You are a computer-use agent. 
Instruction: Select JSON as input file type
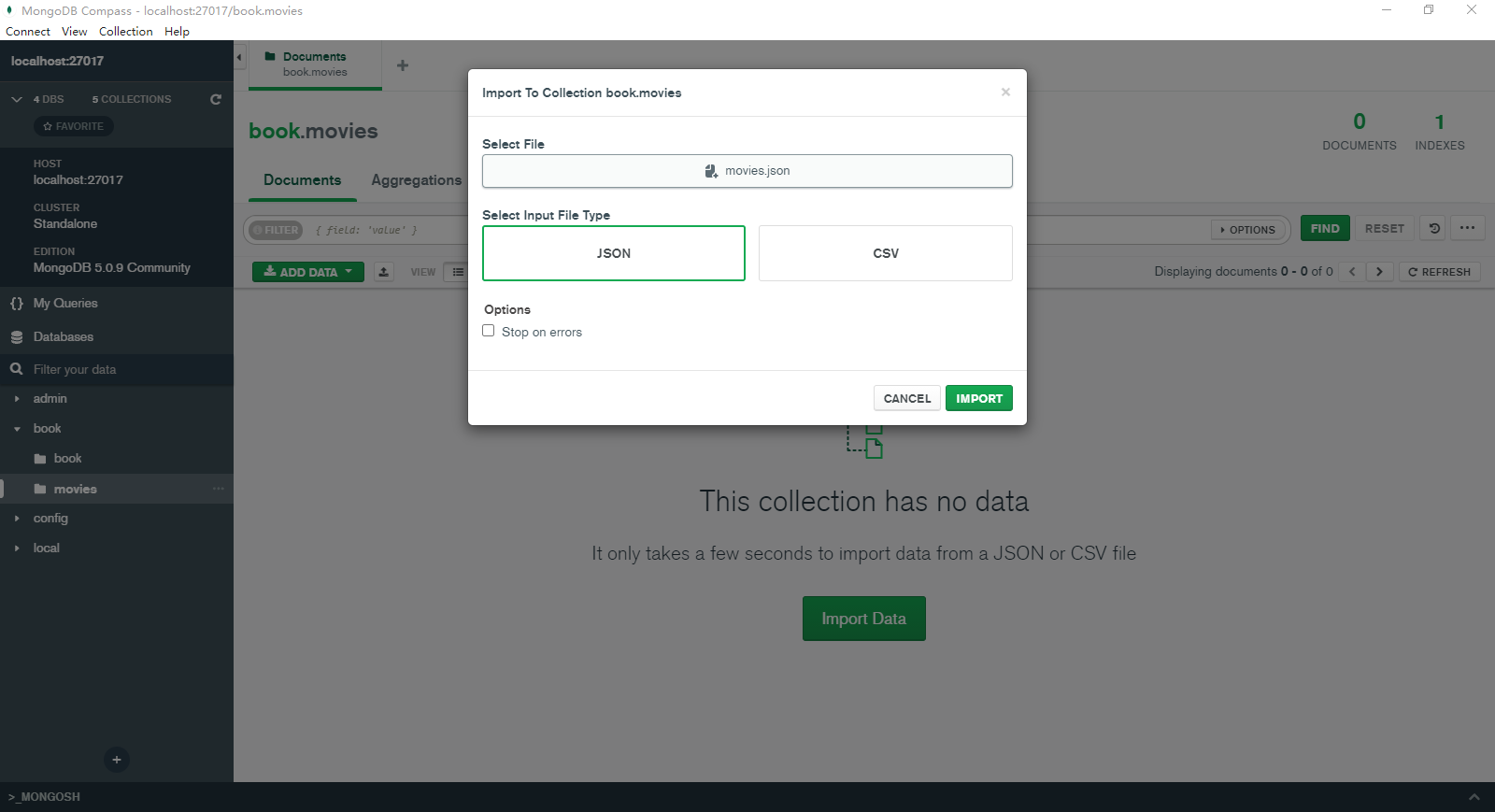(x=614, y=253)
